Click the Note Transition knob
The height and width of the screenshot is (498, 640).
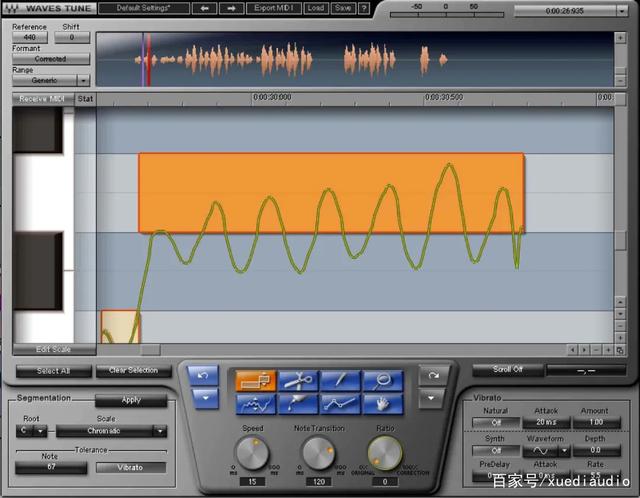tap(318, 453)
